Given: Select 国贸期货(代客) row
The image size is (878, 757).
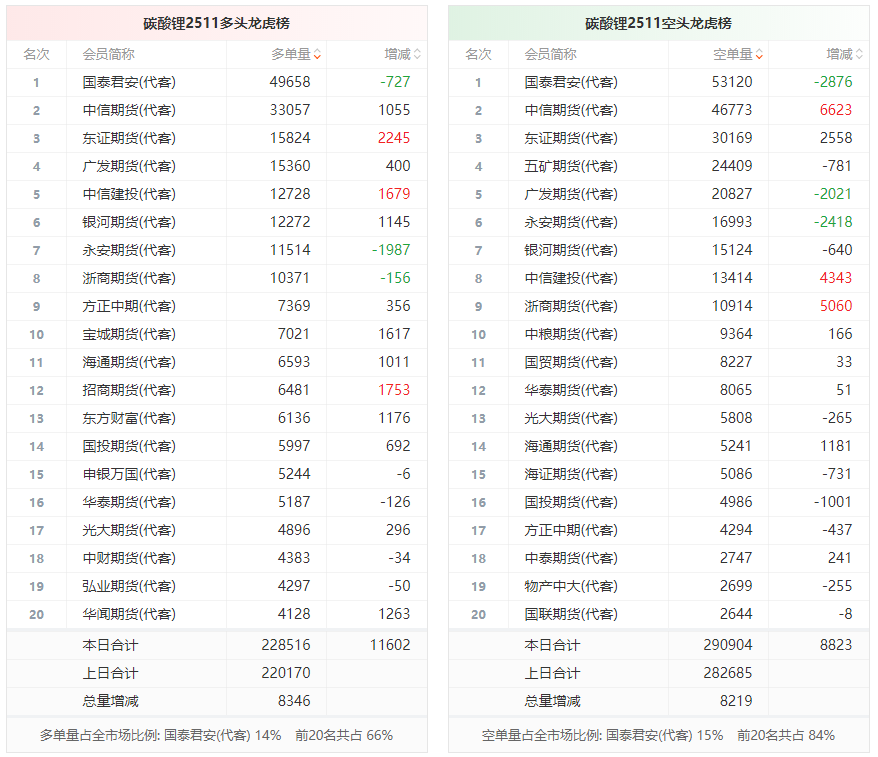Looking at the screenshot, I should pos(658,362).
